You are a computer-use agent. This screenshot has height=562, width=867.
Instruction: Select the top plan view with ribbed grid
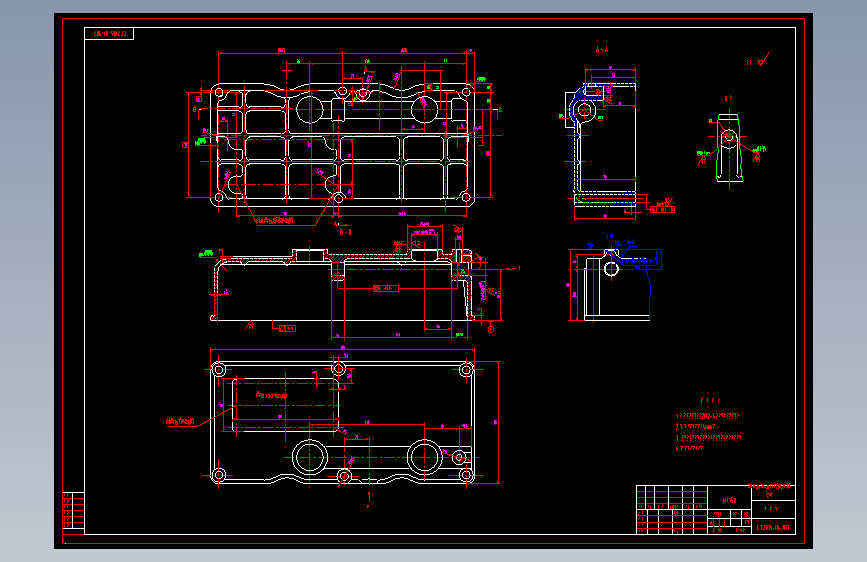(x=344, y=137)
